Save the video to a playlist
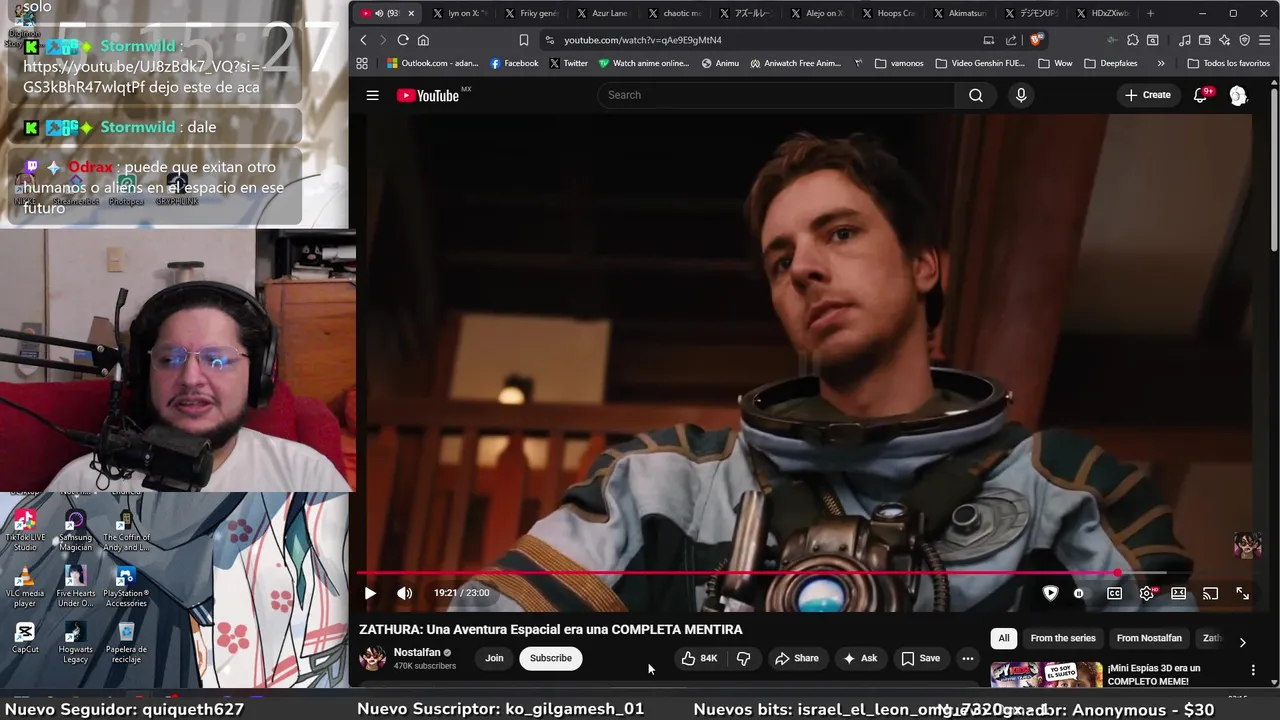This screenshot has height=720, width=1280. point(921,658)
